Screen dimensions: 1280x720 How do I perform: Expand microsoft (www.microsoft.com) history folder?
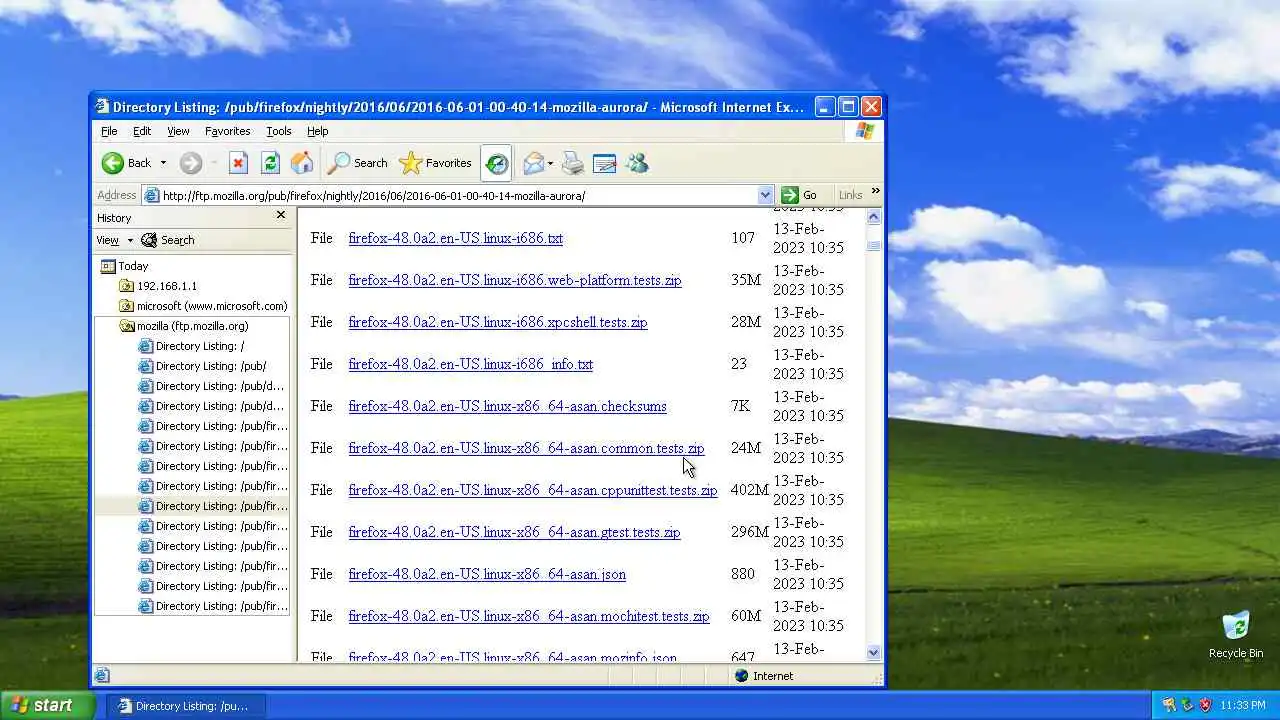203,306
